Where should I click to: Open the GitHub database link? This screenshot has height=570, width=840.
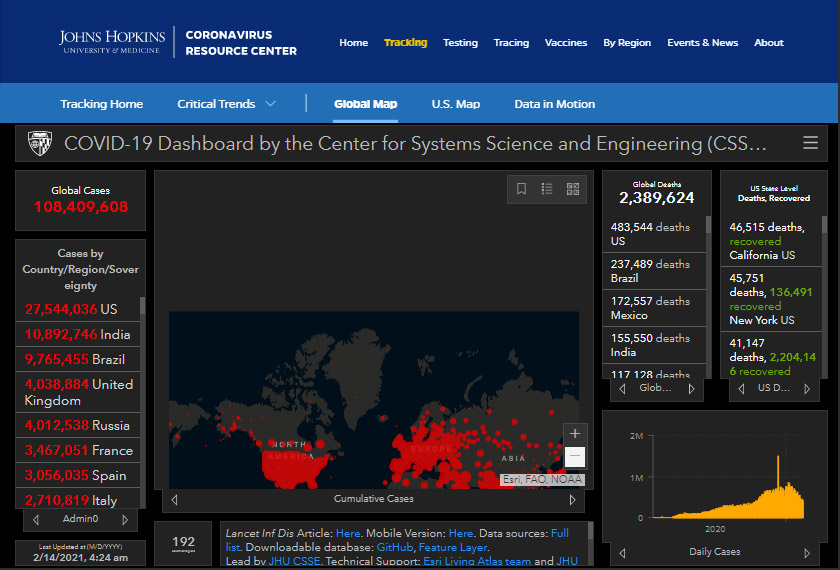[x=396, y=548]
